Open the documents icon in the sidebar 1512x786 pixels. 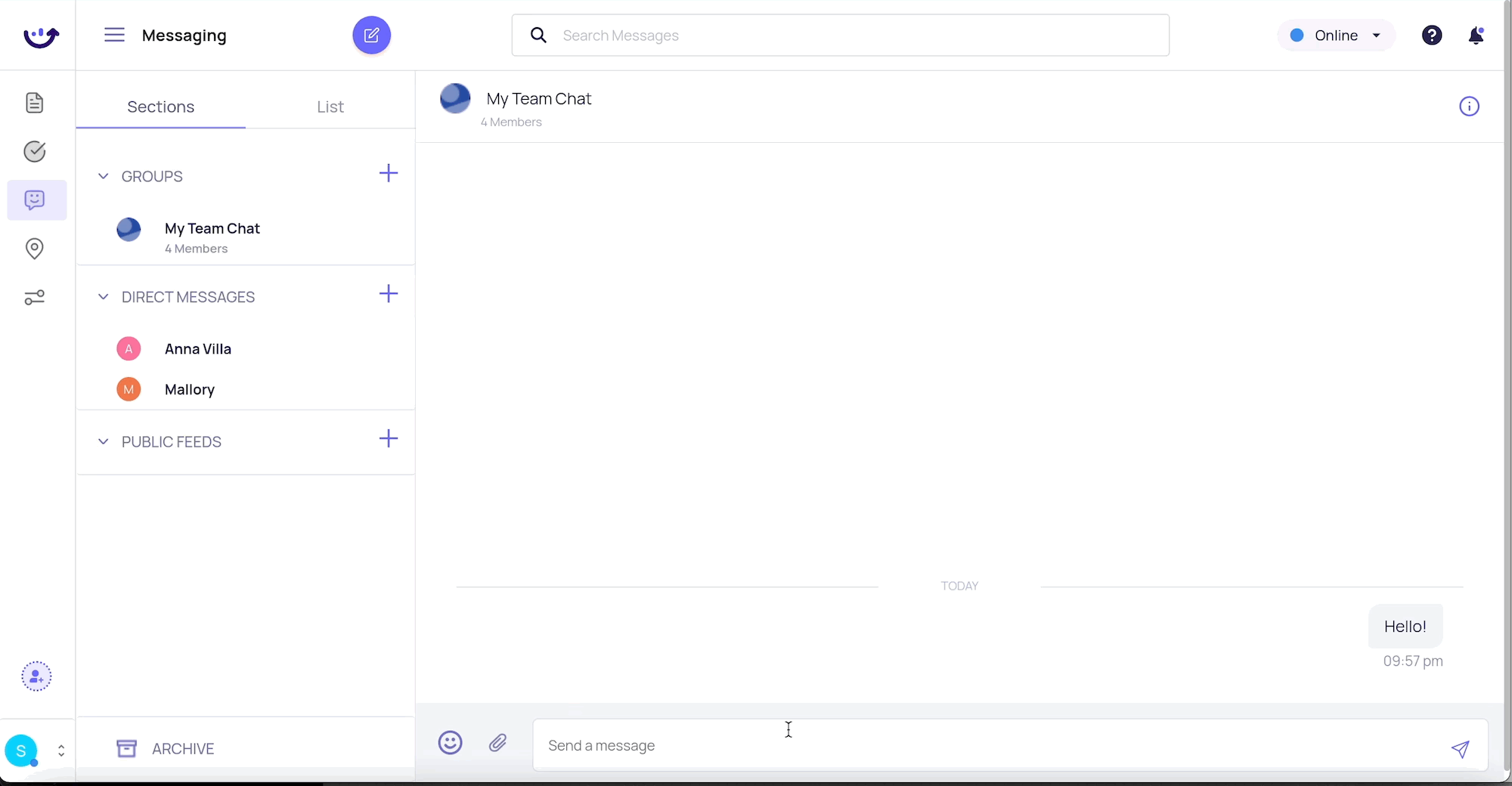coord(35,103)
